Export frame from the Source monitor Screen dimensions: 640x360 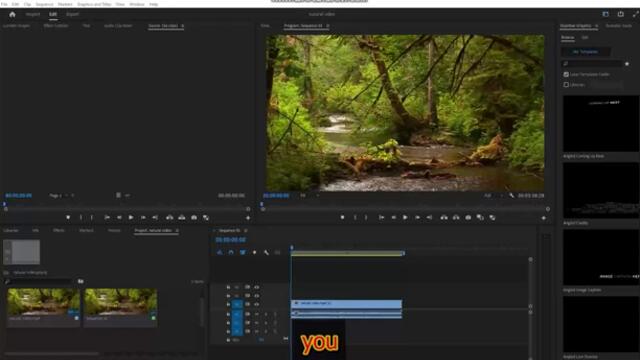tap(194, 218)
